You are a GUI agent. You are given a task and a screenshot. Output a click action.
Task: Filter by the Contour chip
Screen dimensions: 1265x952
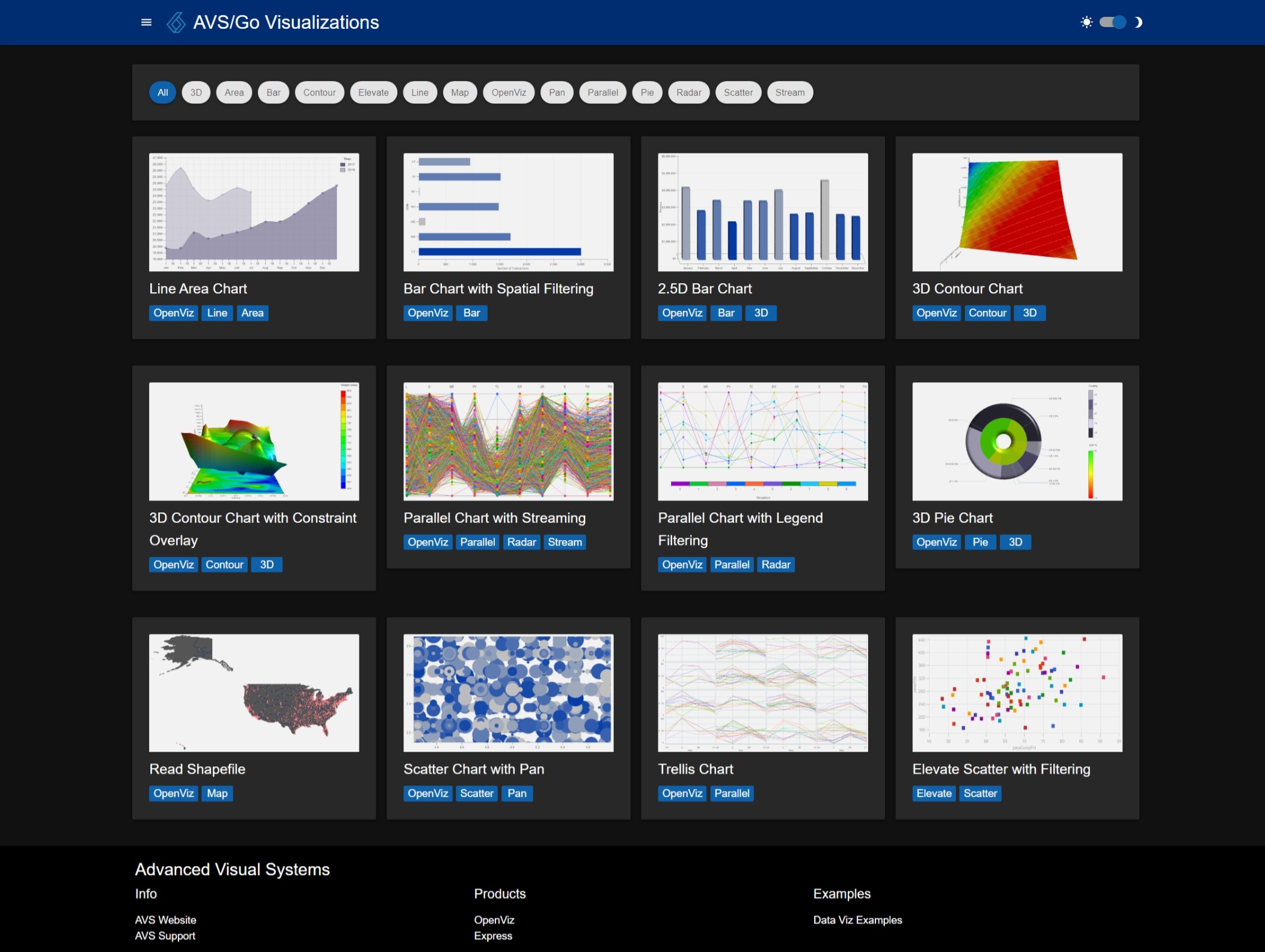click(319, 93)
